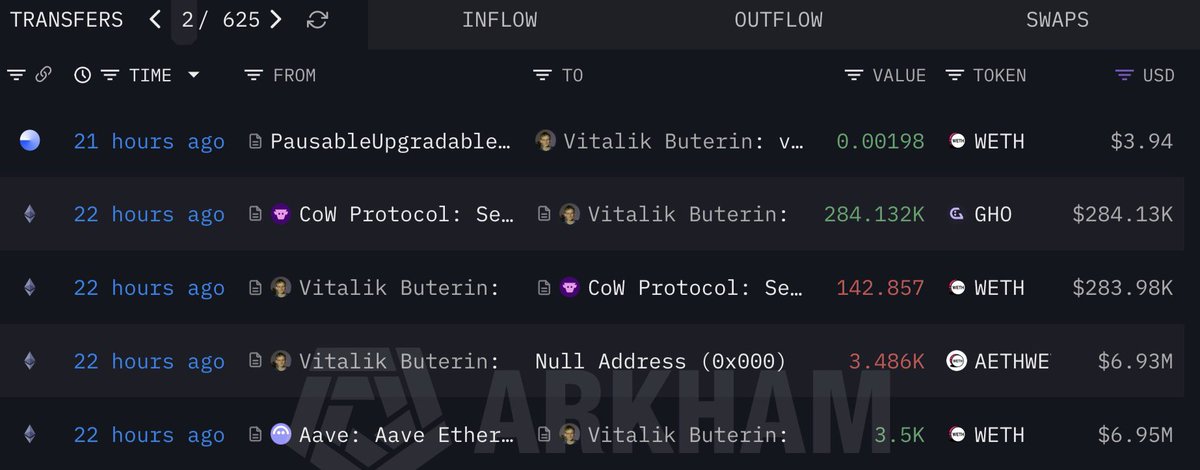Open the FROM column filter icon

(x=254, y=75)
